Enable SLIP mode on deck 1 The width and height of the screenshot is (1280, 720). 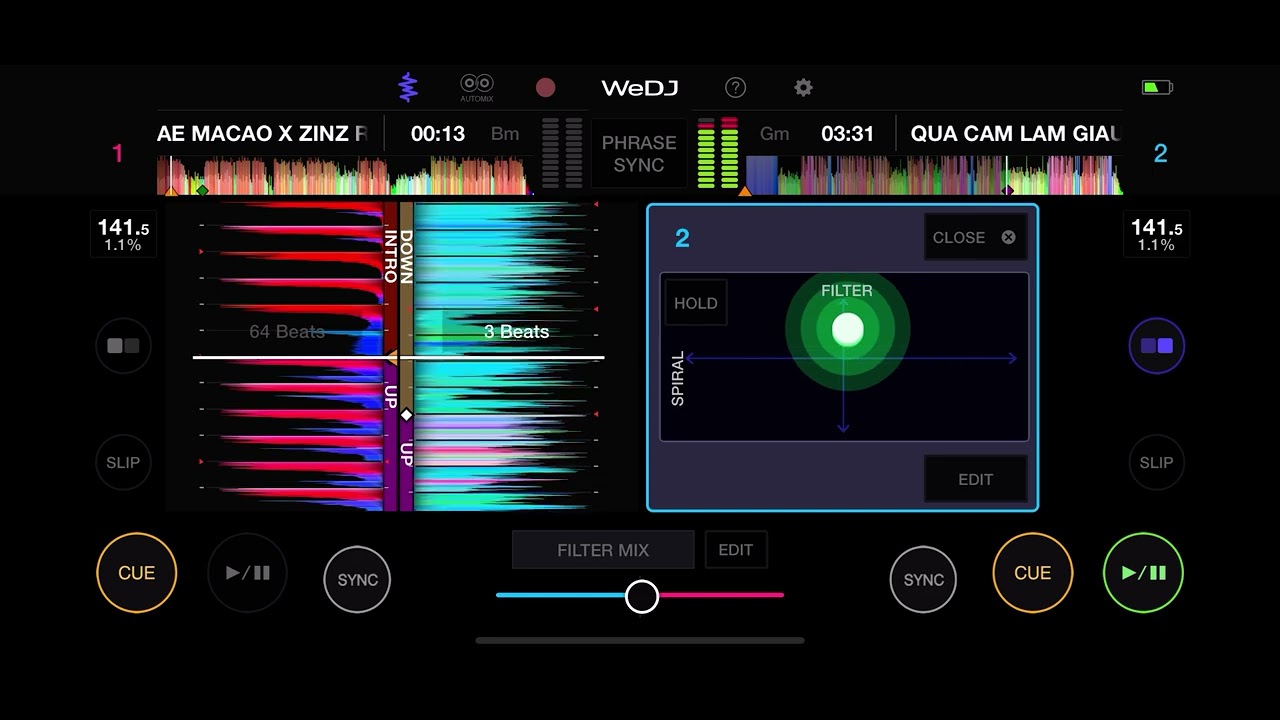[123, 462]
